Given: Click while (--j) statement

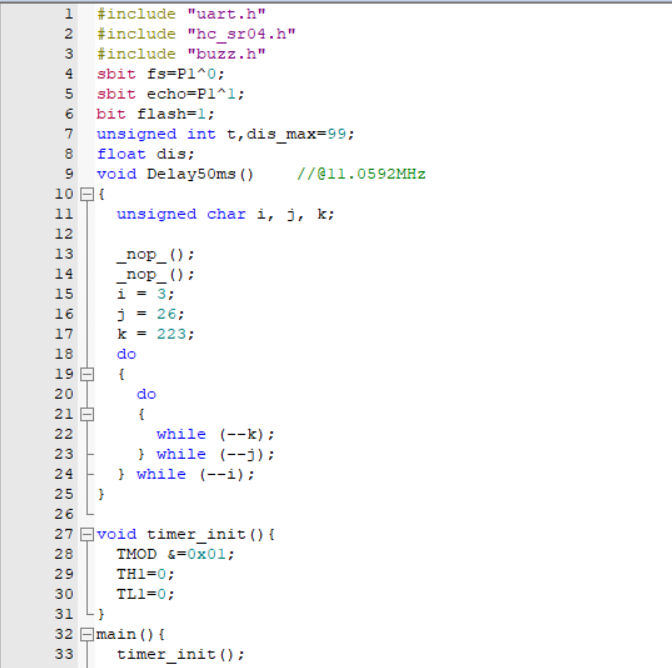Looking at the screenshot, I should pos(215,454).
